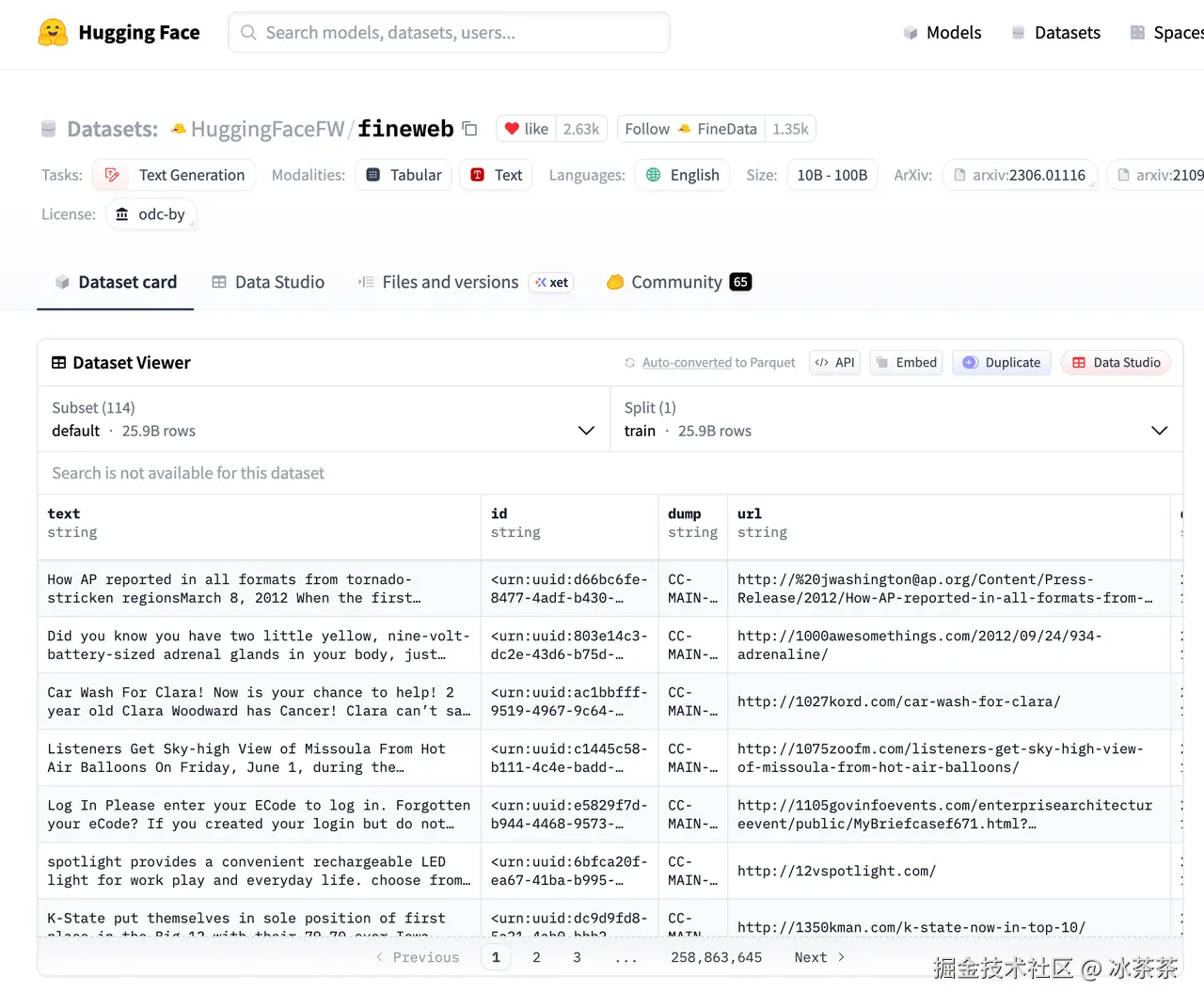Go to page 3 of results
The width and height of the screenshot is (1204, 1007).
pos(577,957)
